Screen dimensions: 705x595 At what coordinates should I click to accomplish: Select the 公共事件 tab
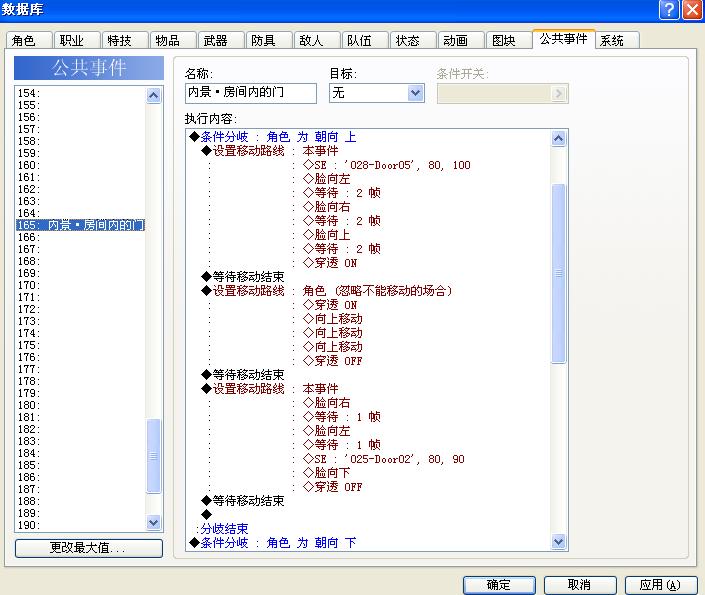tap(563, 39)
